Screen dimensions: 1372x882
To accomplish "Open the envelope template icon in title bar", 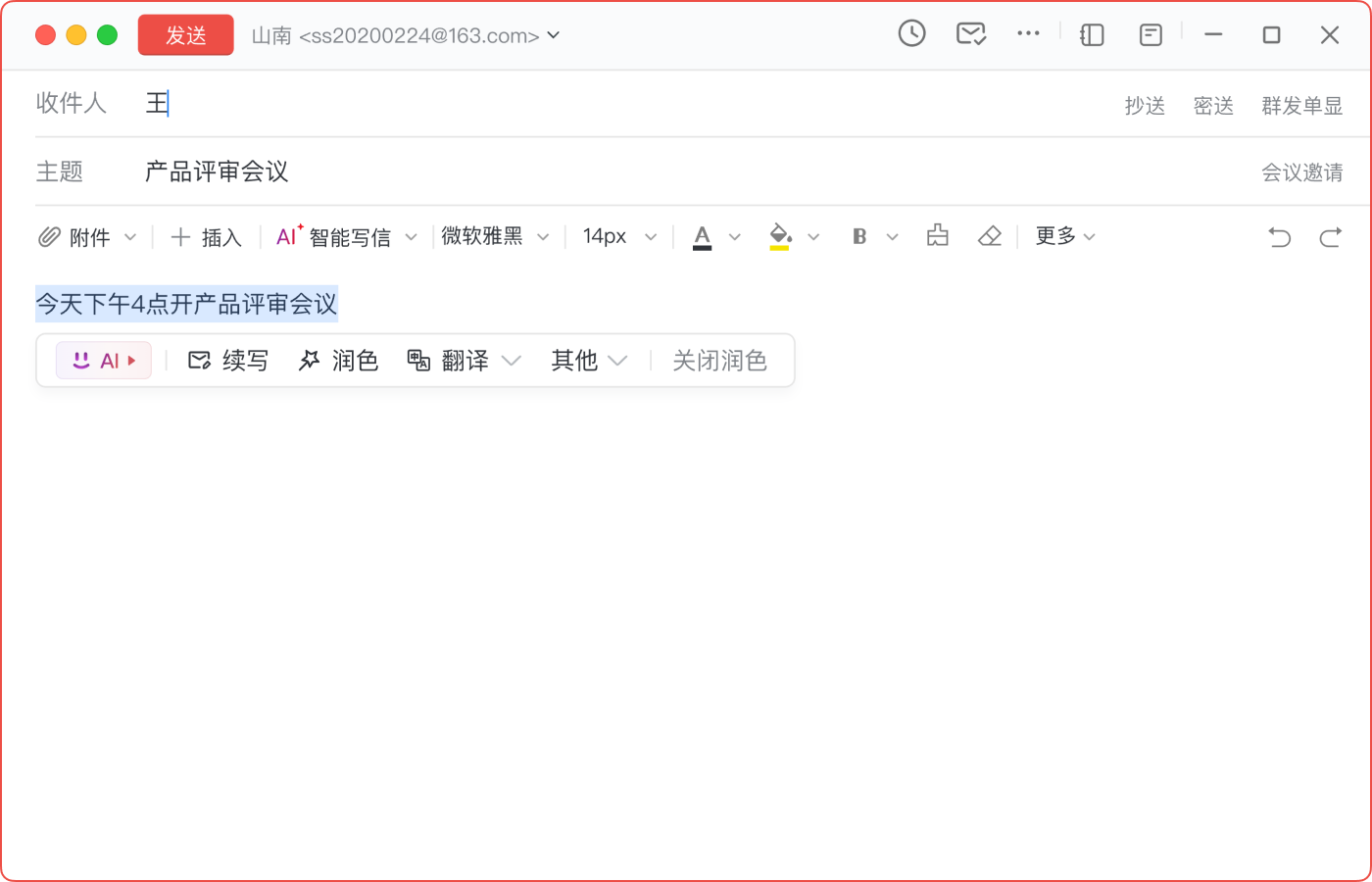I will point(970,33).
